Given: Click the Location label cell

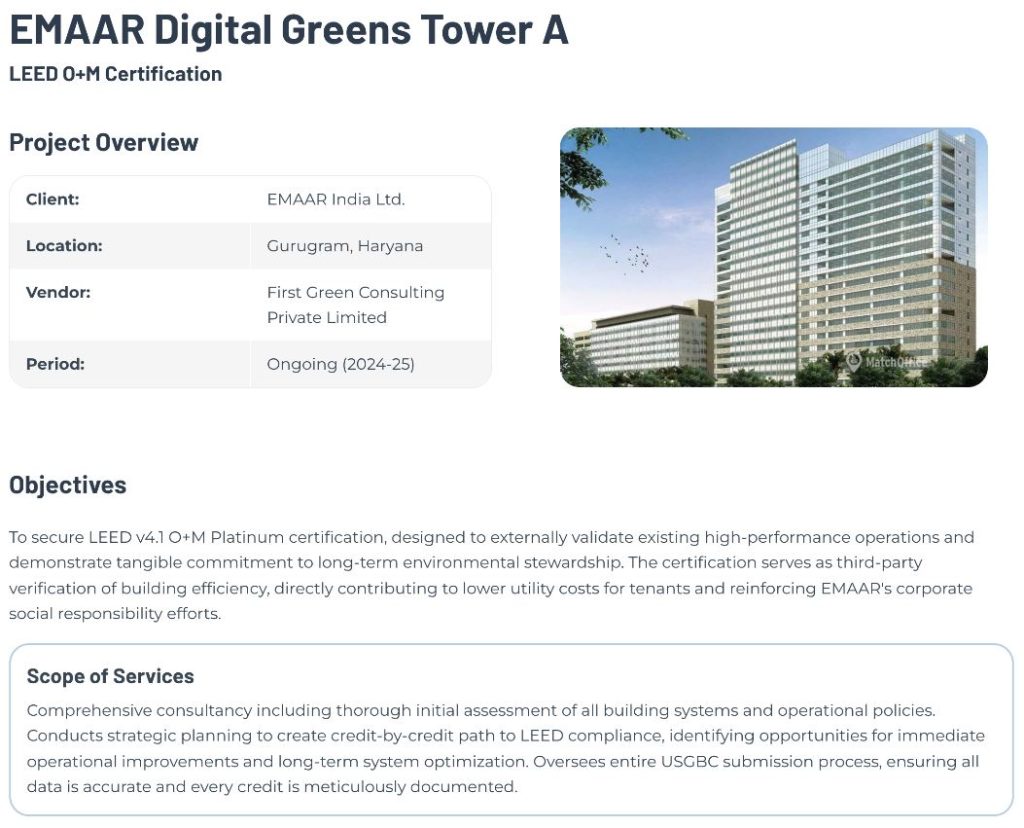Looking at the screenshot, I should click(x=64, y=246).
